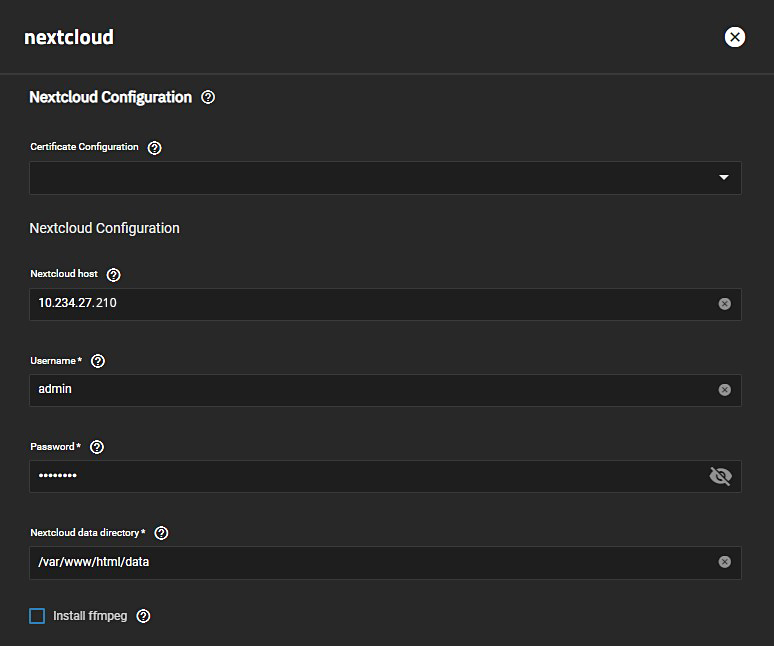The image size is (774, 646).
Task: Open the Password field help icon
Action: (97, 447)
